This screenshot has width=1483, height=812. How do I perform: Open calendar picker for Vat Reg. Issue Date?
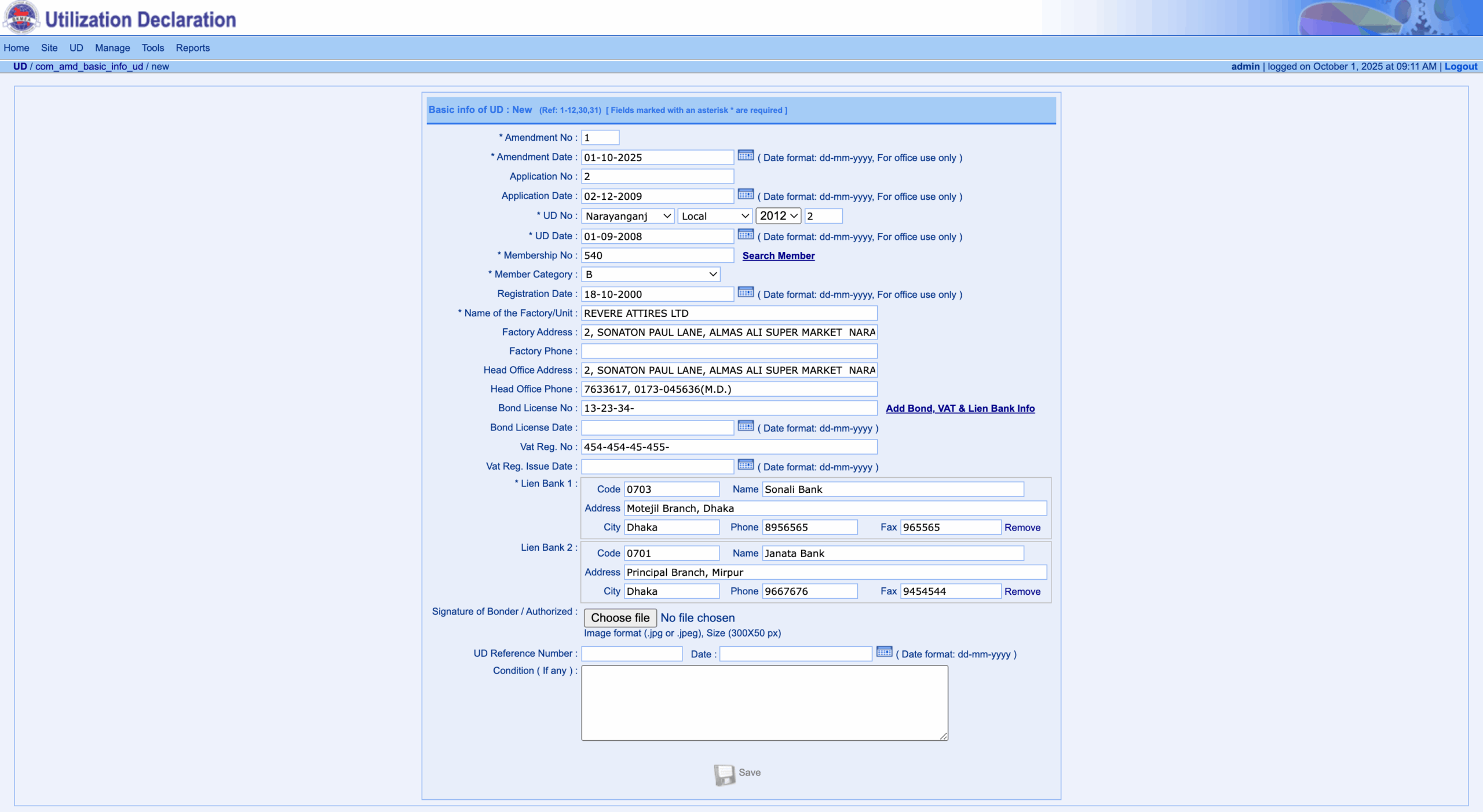click(746, 465)
